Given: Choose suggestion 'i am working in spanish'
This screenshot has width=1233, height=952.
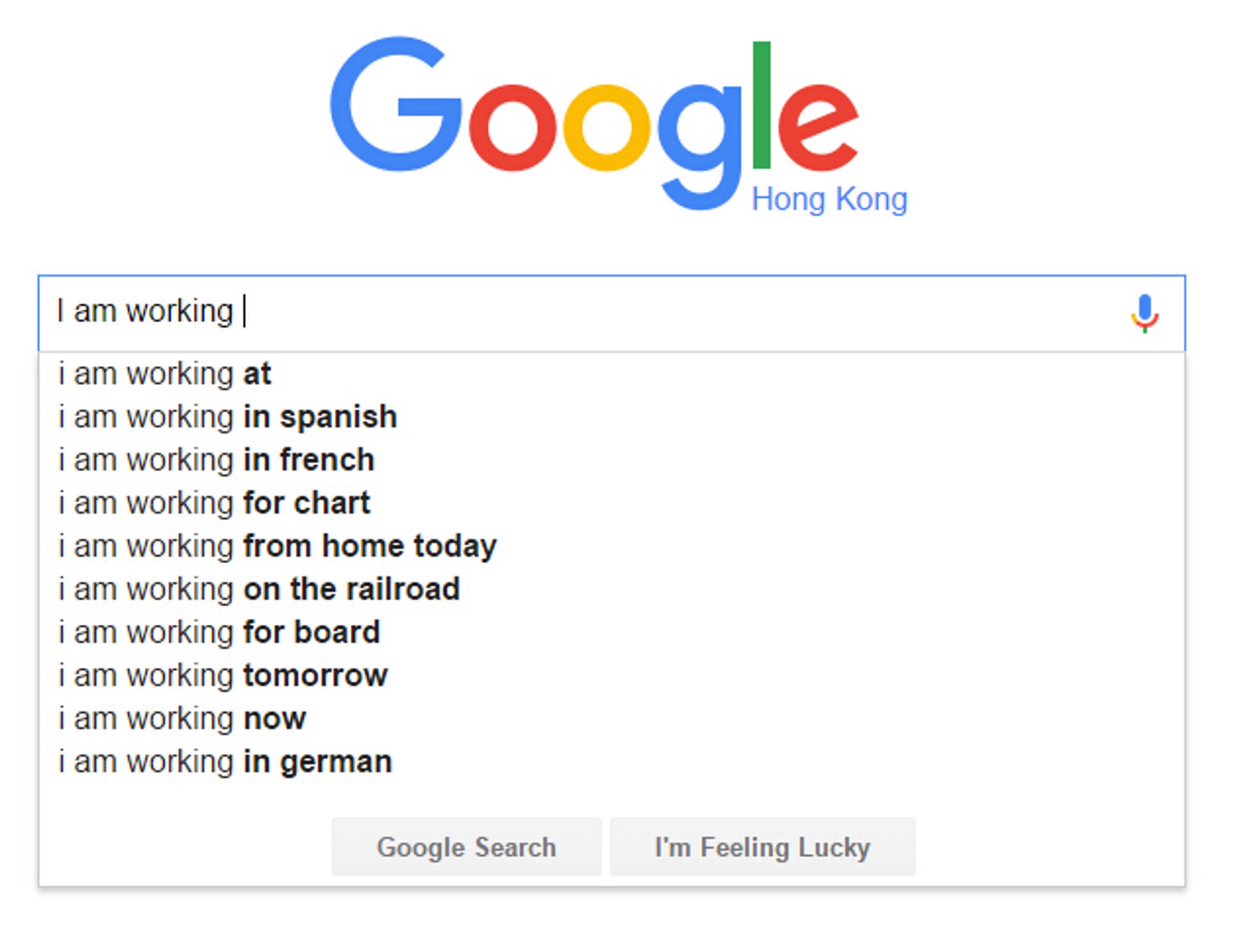Looking at the screenshot, I should point(612,417).
